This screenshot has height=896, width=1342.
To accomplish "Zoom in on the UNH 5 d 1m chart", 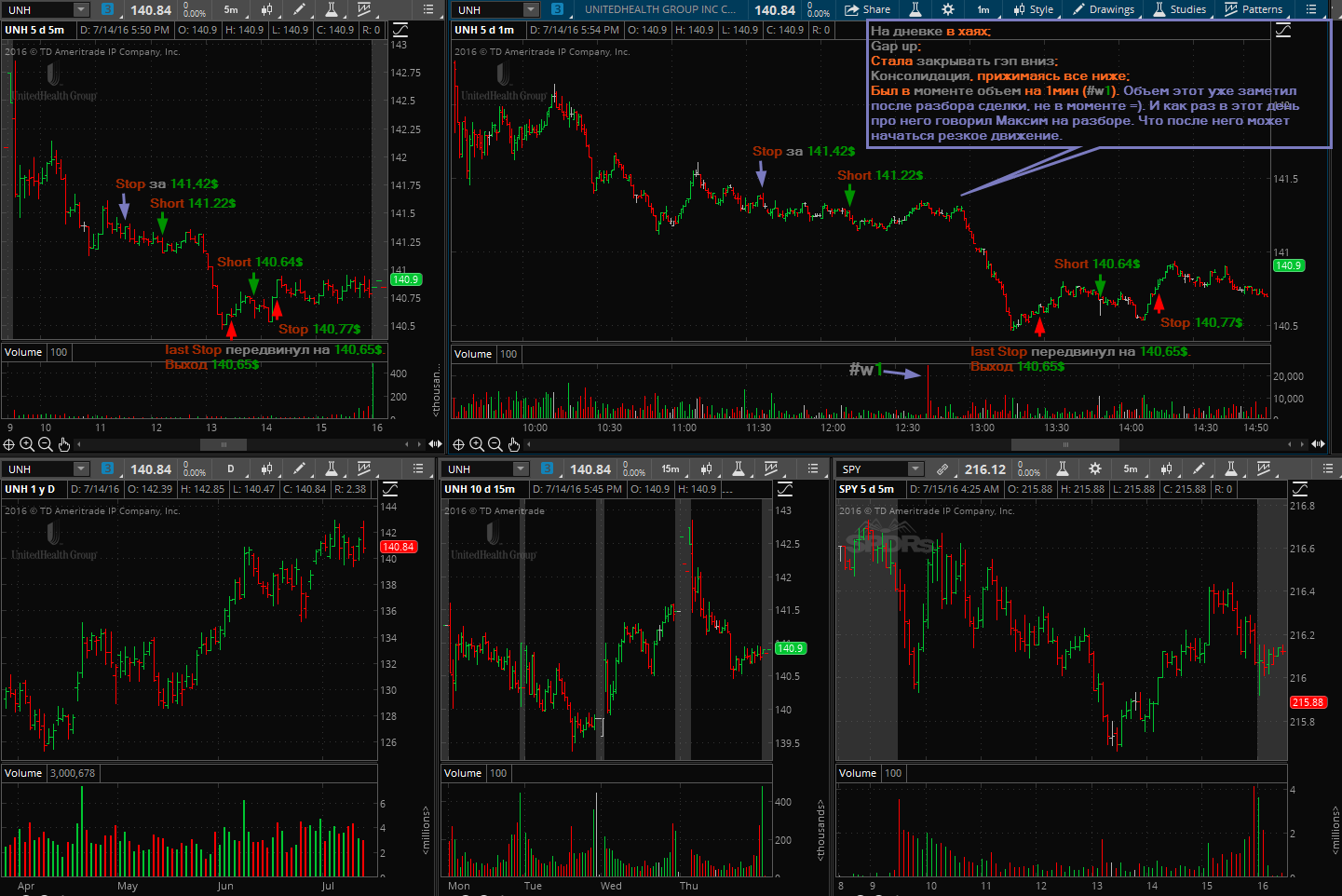I will pos(477,444).
